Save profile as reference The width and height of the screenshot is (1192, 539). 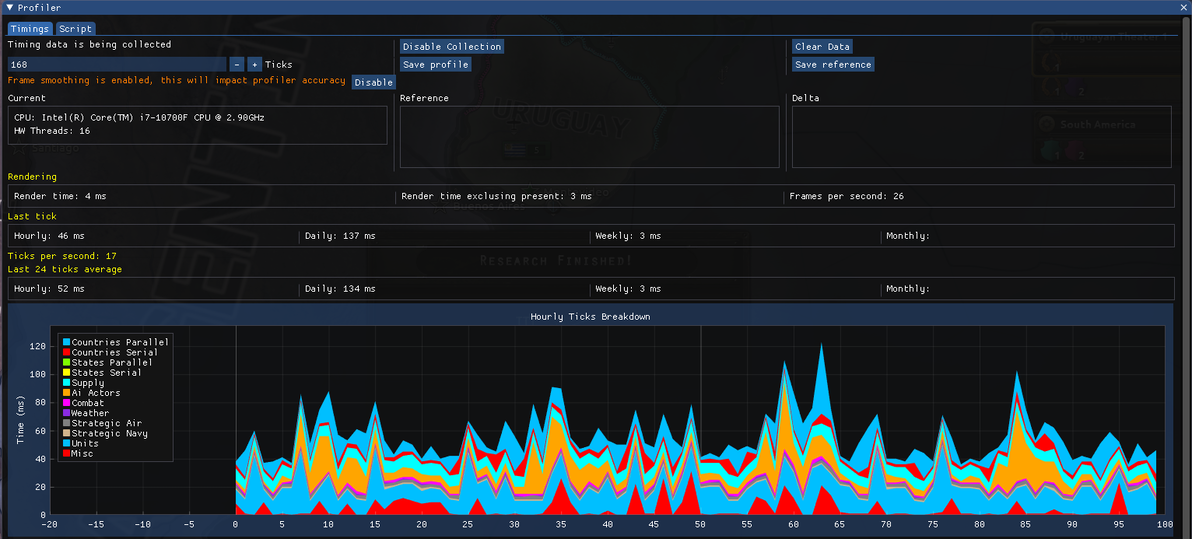click(x=833, y=65)
